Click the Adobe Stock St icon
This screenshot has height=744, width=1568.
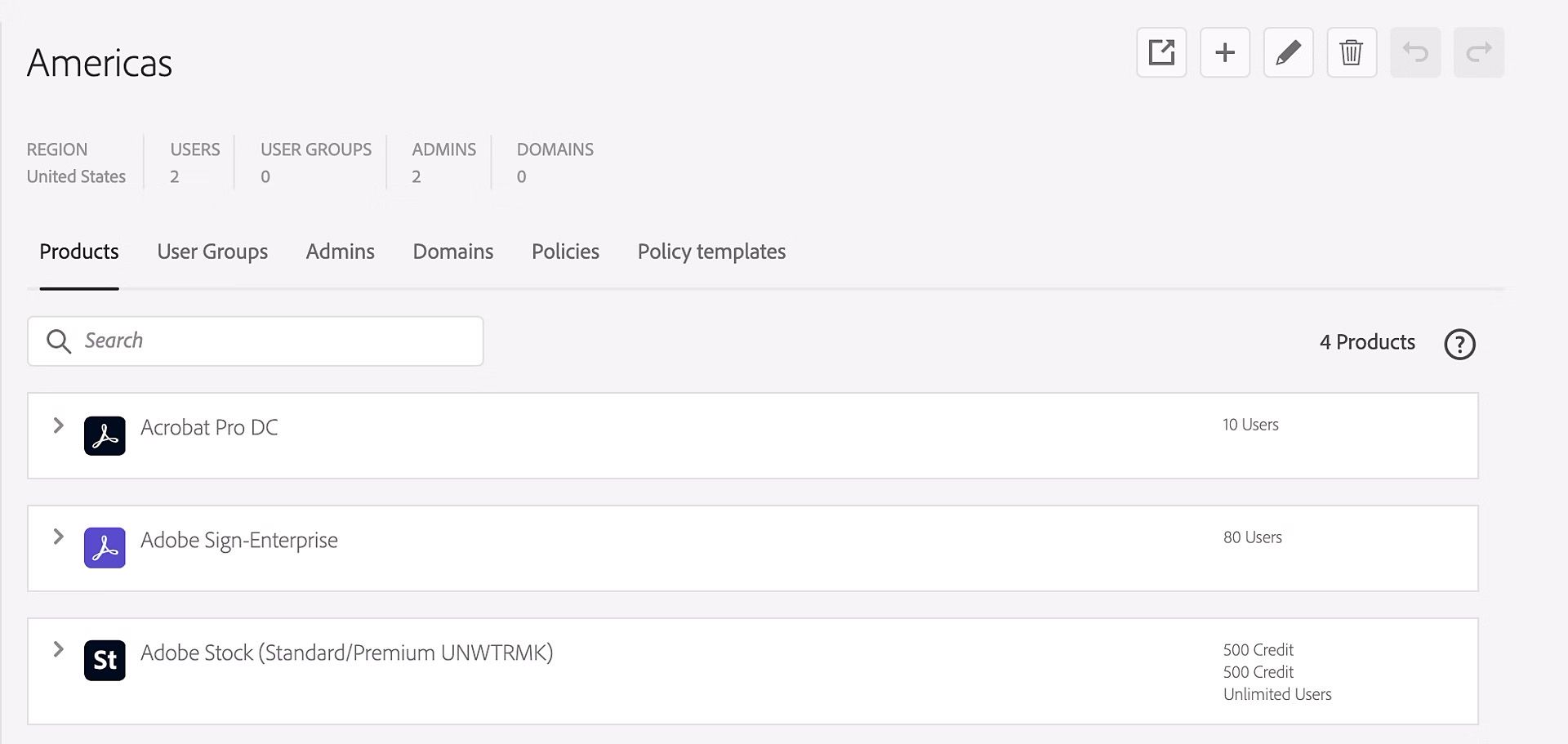click(105, 660)
